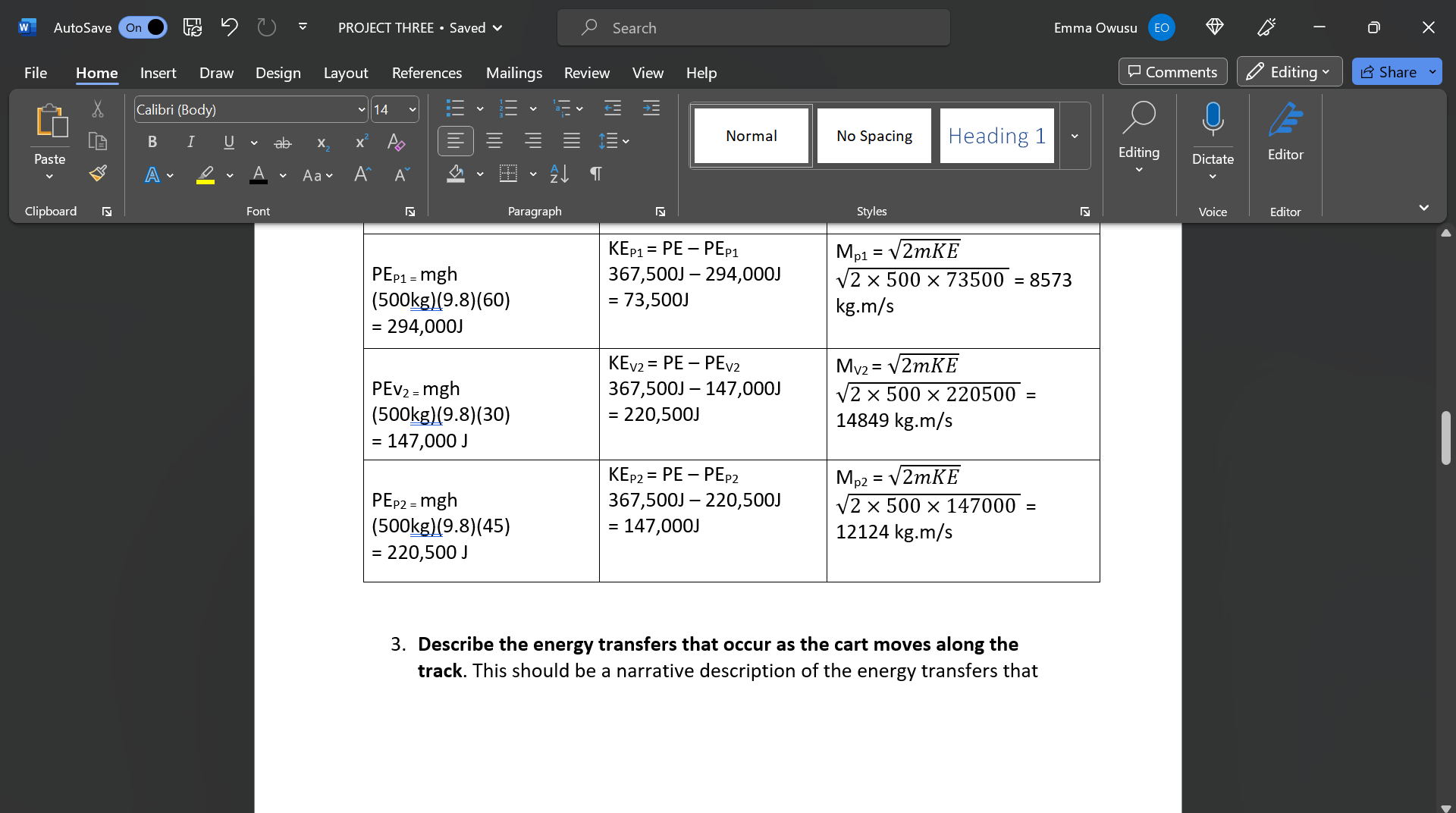The image size is (1456, 813).
Task: Clear all formatting
Action: click(396, 143)
